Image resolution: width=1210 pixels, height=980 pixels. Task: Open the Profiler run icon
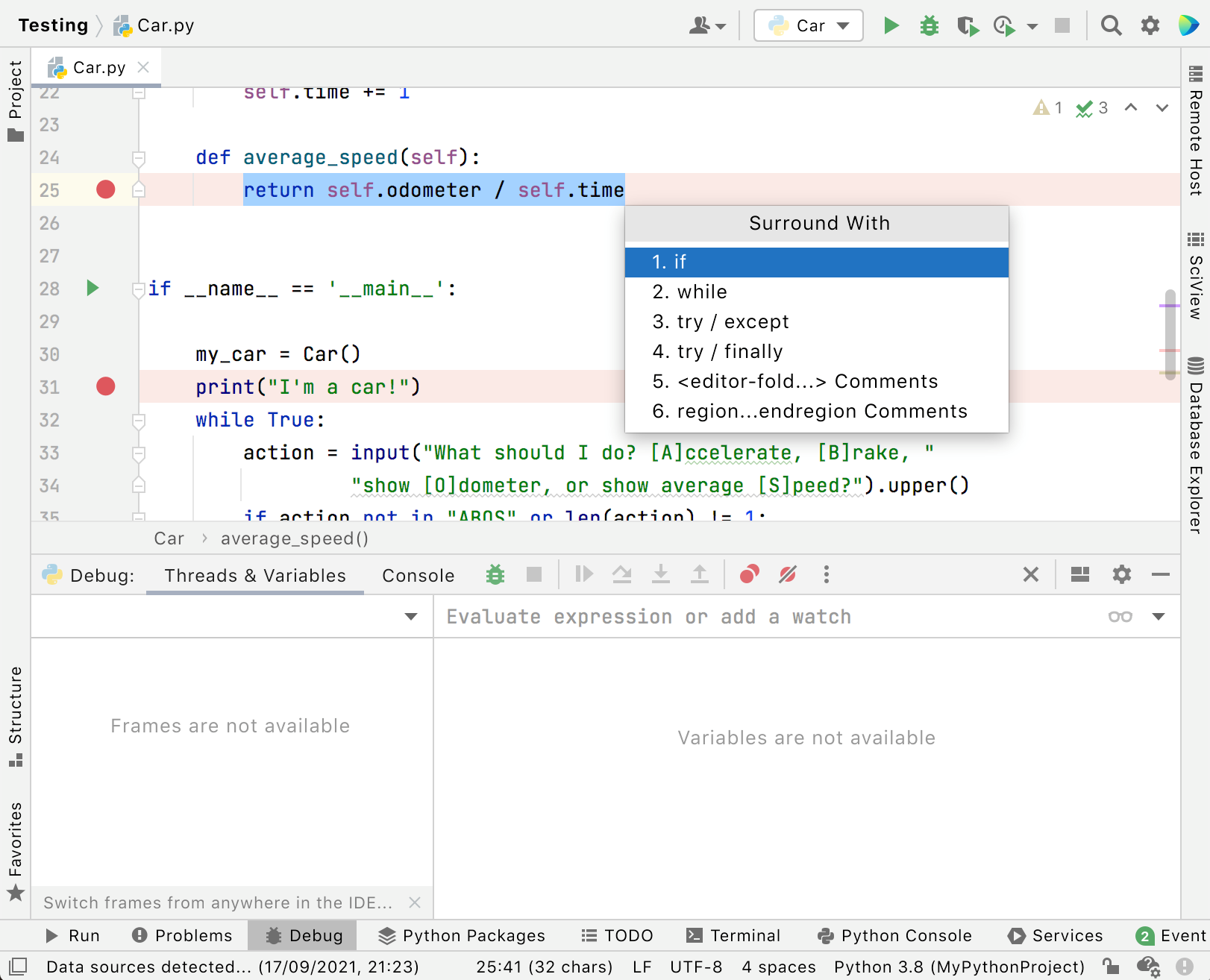1003,25
